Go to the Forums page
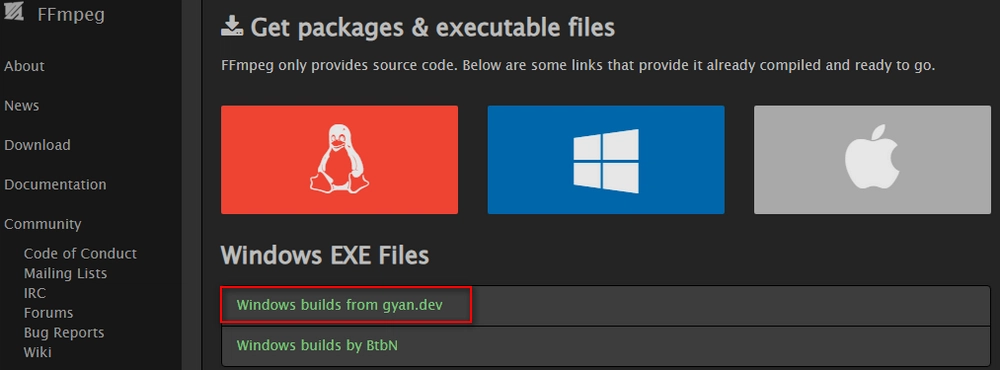The height and width of the screenshot is (370, 1000). coord(48,313)
